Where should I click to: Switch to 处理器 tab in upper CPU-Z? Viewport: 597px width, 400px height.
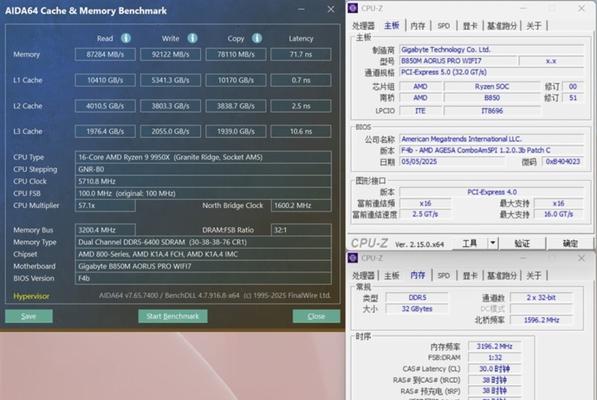pos(364,26)
